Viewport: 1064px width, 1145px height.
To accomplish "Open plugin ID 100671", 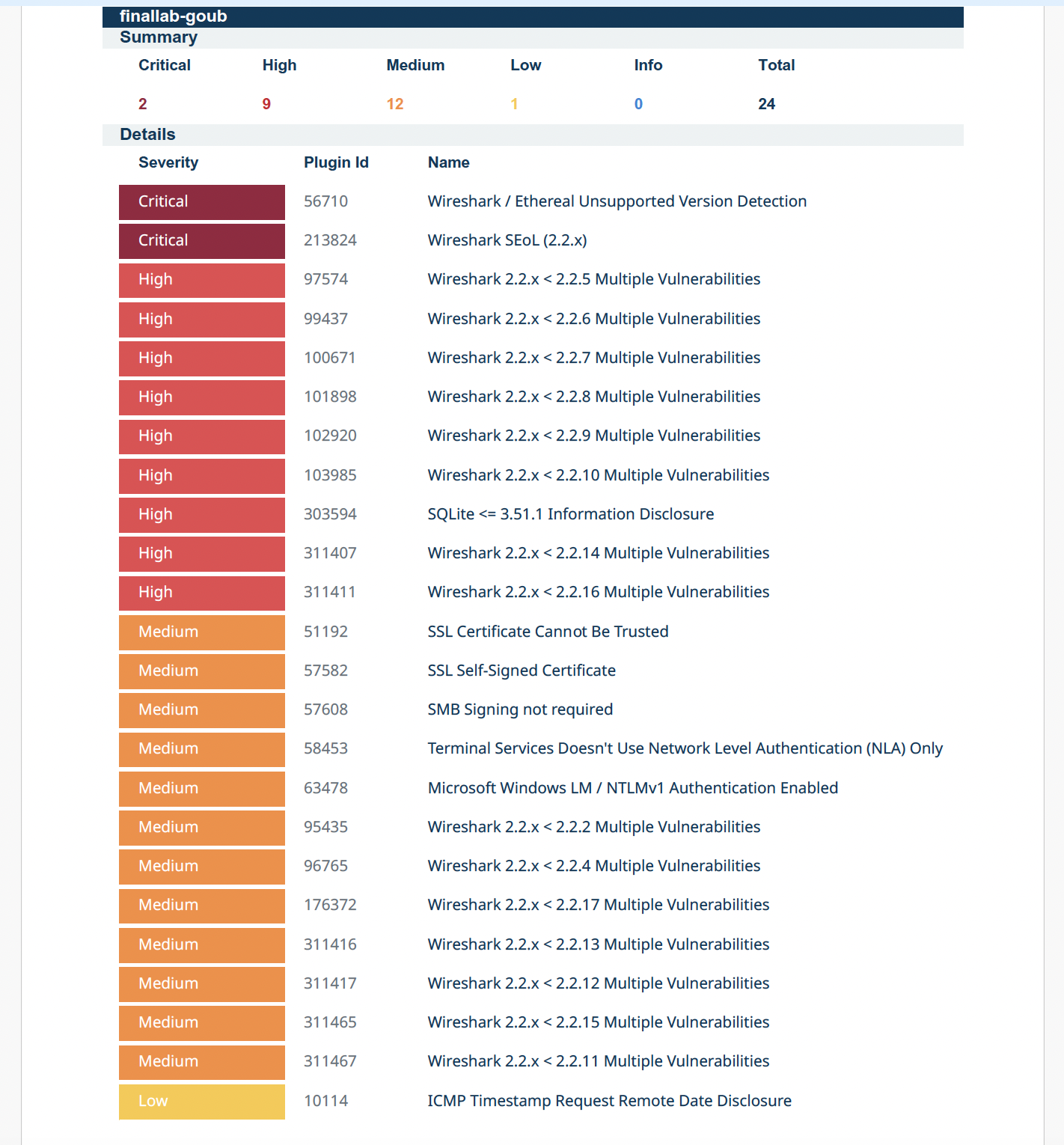I will [x=330, y=358].
